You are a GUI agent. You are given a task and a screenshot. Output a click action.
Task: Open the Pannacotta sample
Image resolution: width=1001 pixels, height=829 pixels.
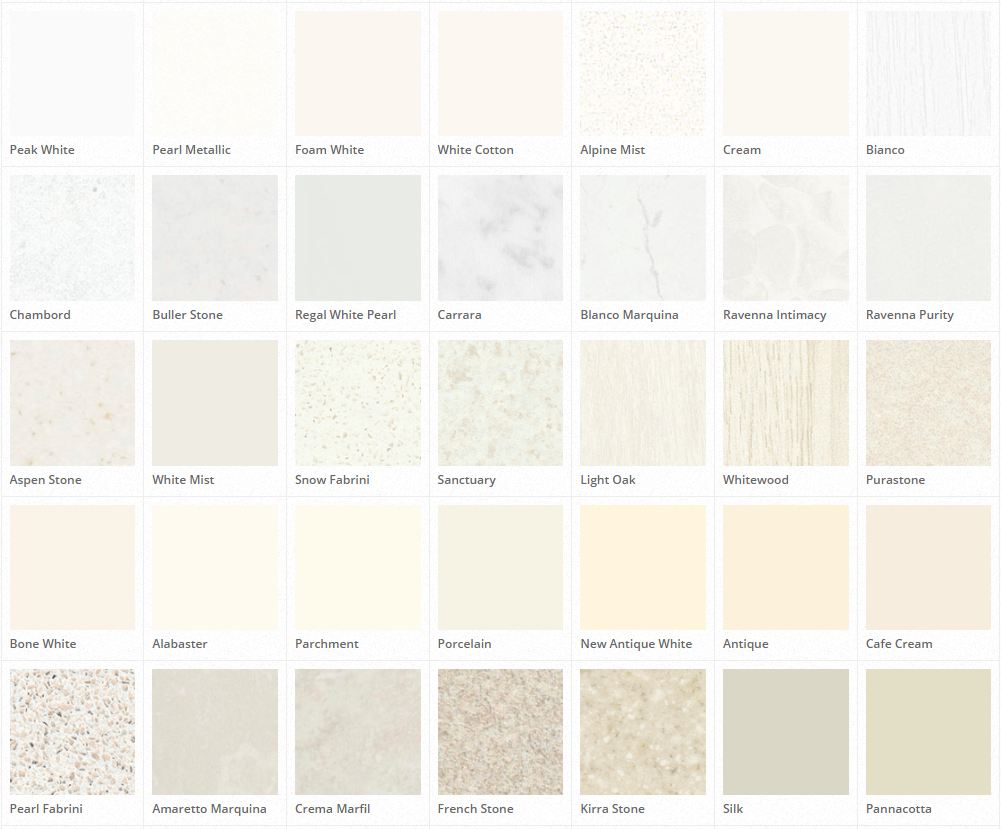tap(928, 732)
